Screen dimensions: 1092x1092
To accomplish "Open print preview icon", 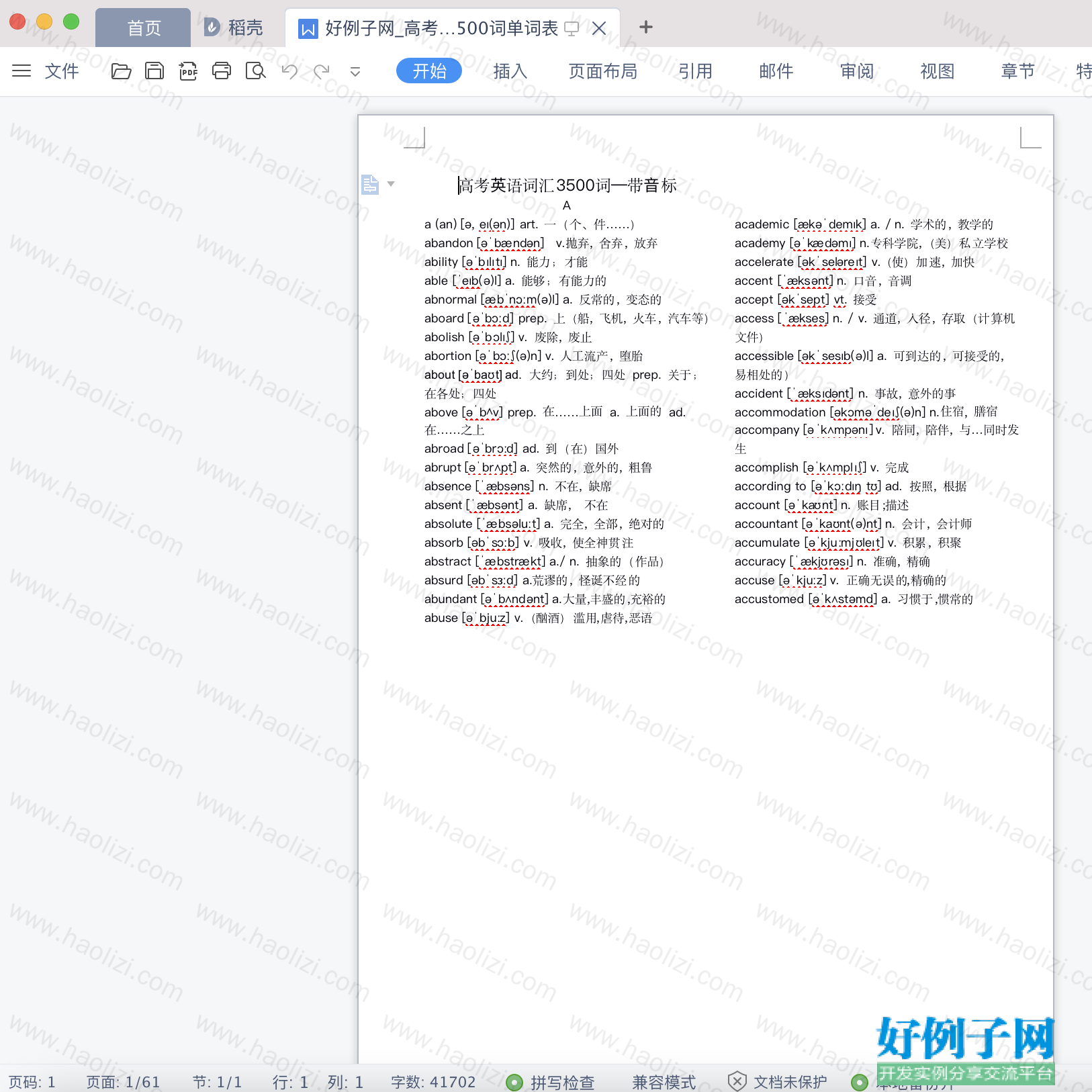I will tap(255, 71).
